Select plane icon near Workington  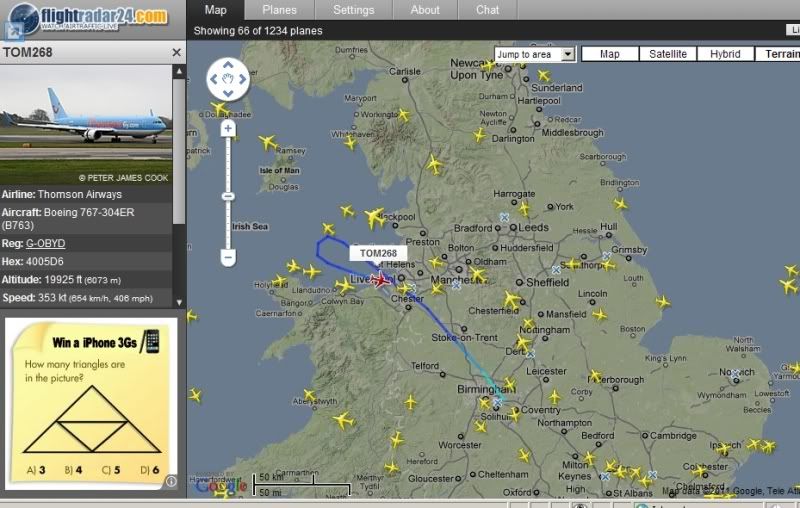(x=404, y=115)
